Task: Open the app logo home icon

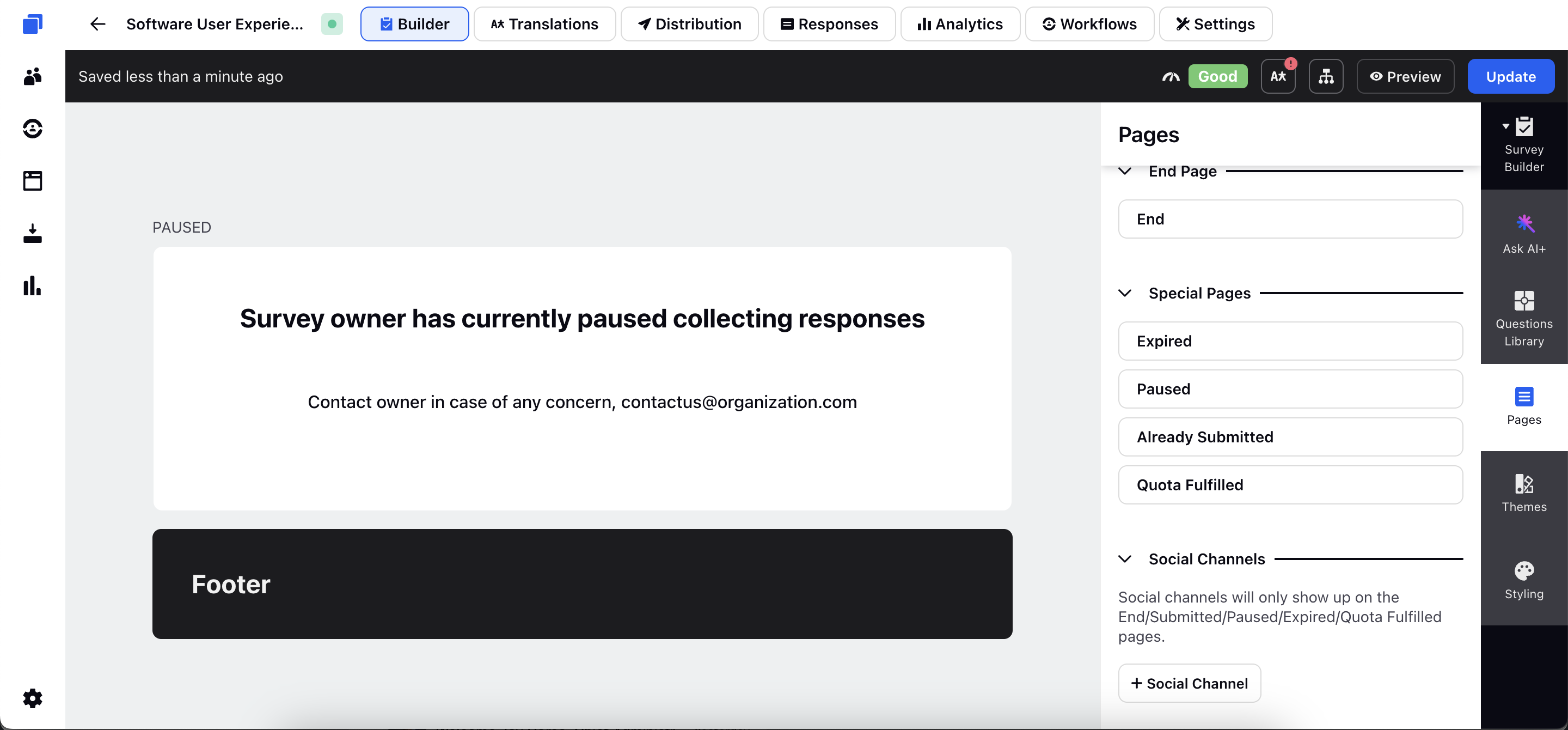Action: click(32, 25)
